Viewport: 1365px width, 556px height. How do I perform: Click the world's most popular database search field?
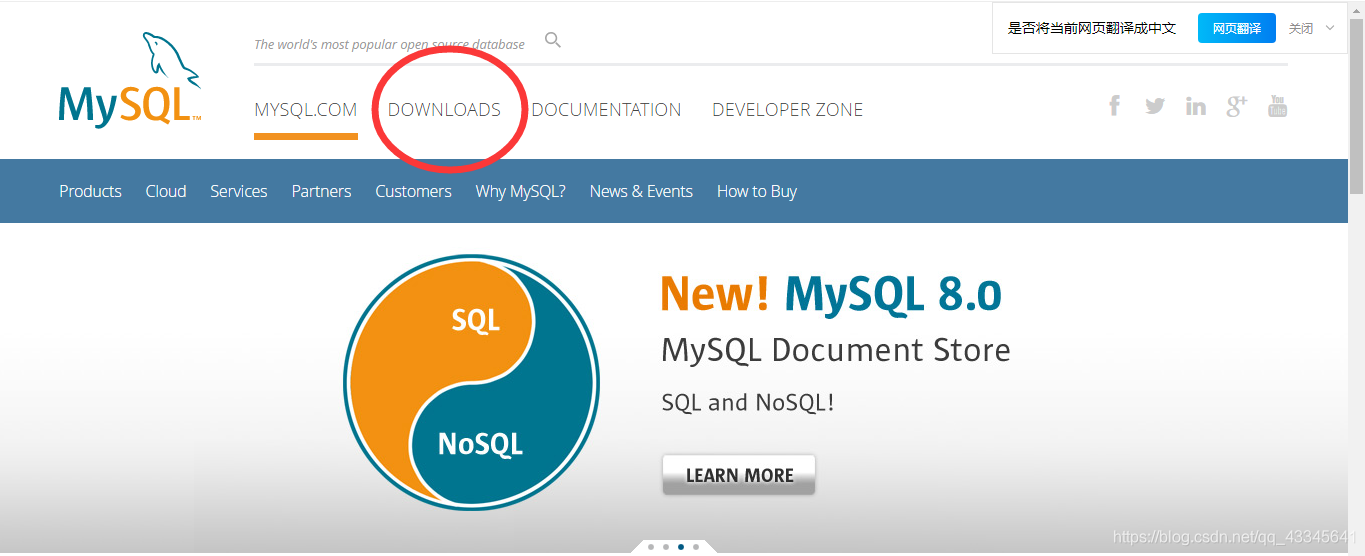[390, 44]
